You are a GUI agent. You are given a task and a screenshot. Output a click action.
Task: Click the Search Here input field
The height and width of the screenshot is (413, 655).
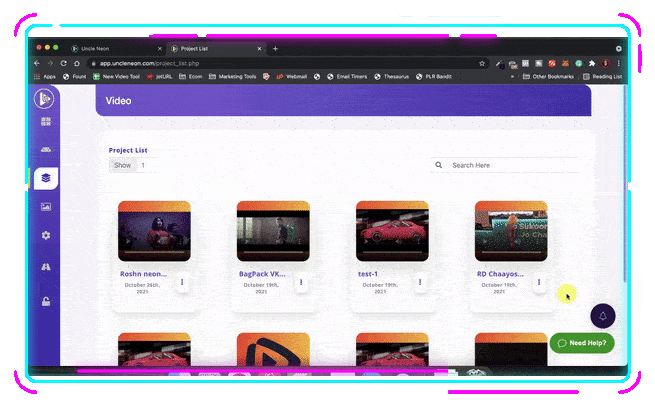[514, 165]
